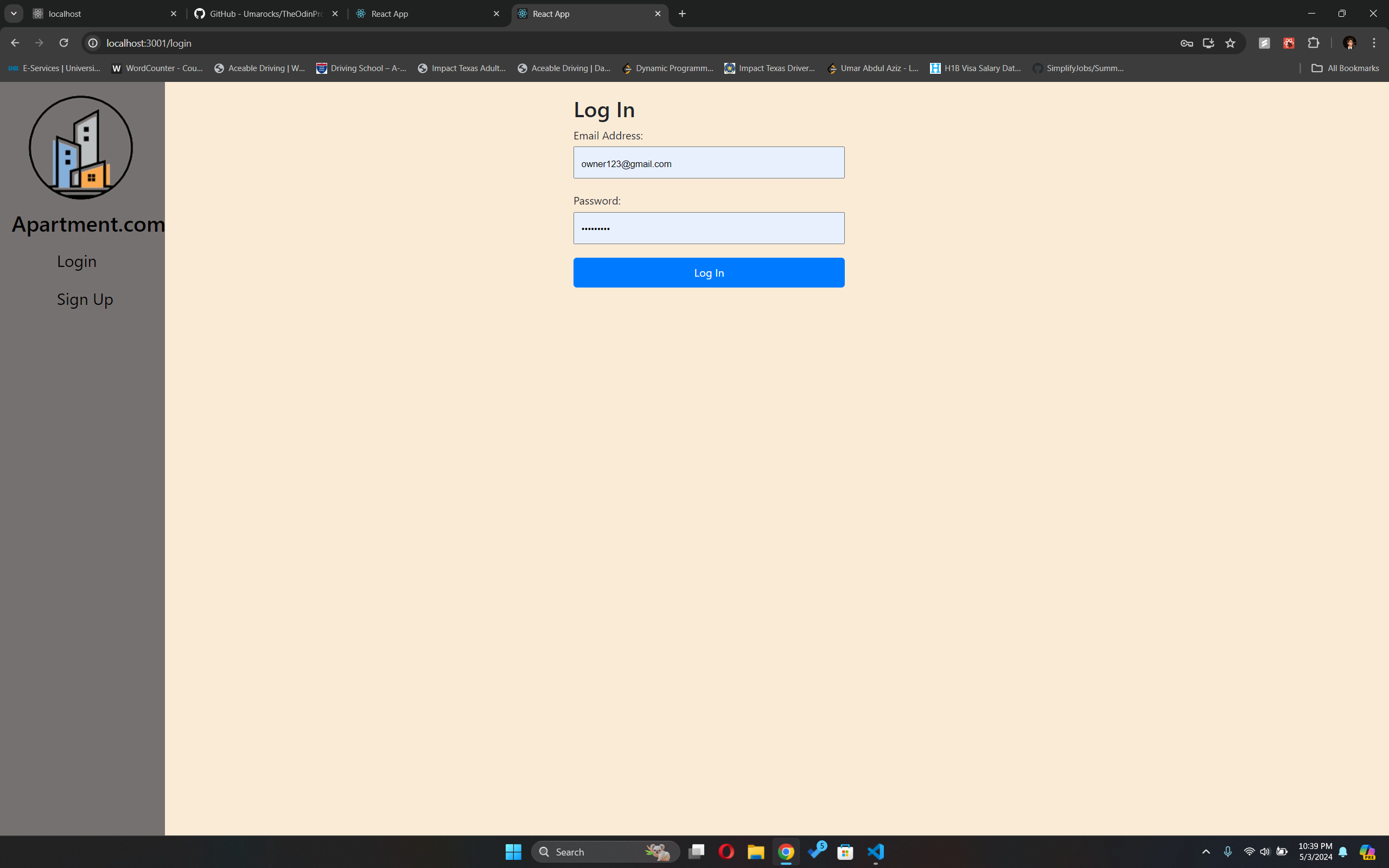Bookmark this page with star icon

tap(1230, 43)
